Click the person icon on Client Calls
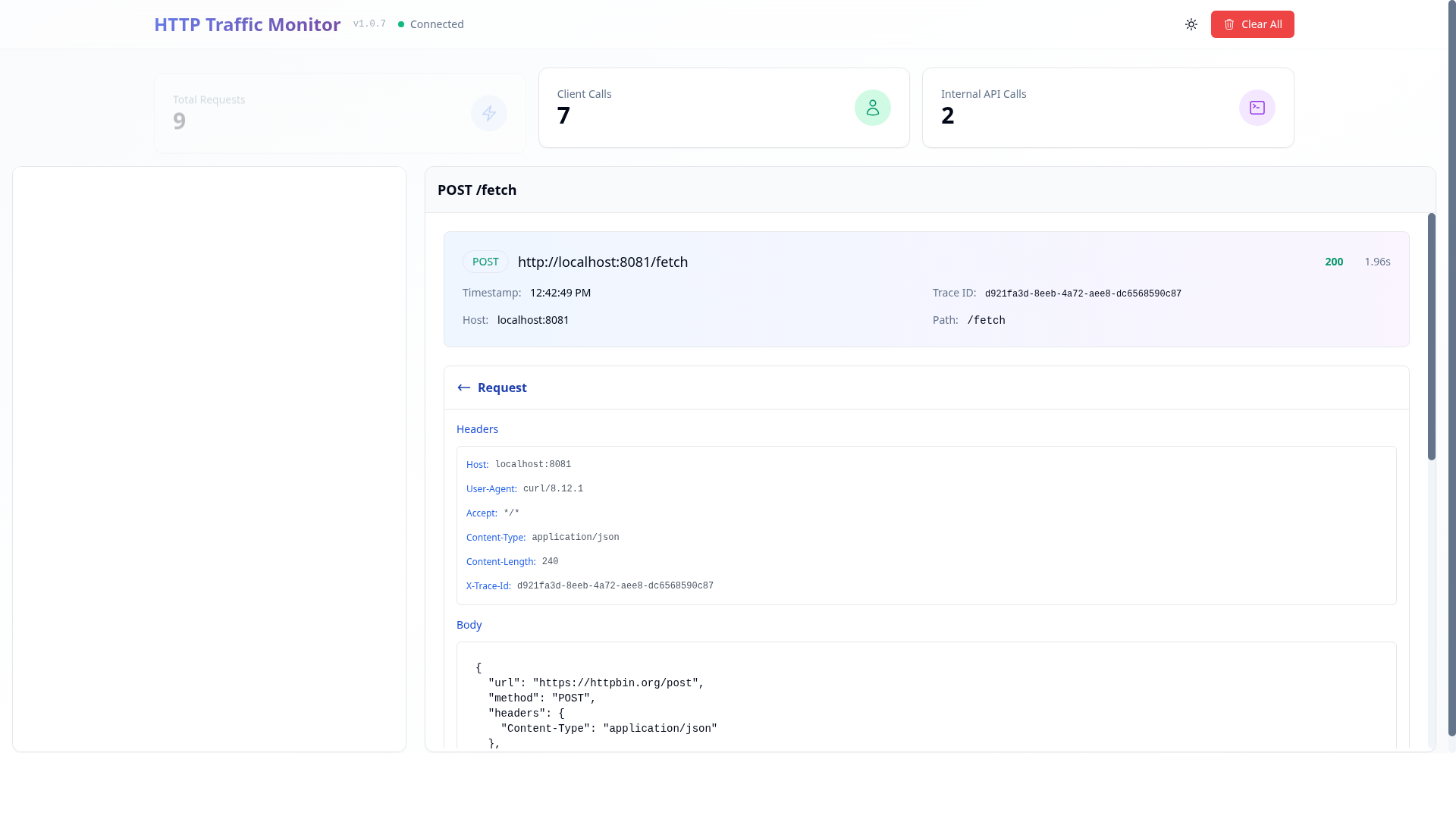This screenshot has width=1456, height=819. pyautogui.click(x=873, y=108)
